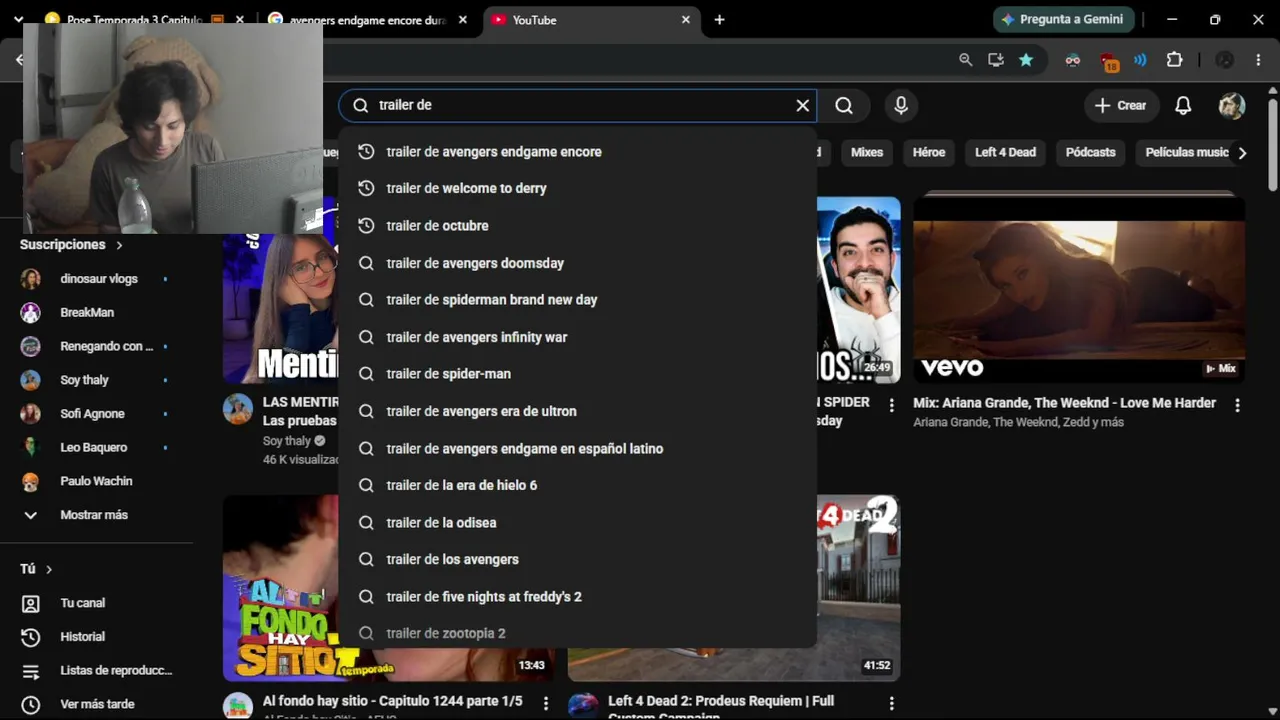The image size is (1280, 720).
Task: Close the Pose Temporada 3 tab
Action: point(240,20)
